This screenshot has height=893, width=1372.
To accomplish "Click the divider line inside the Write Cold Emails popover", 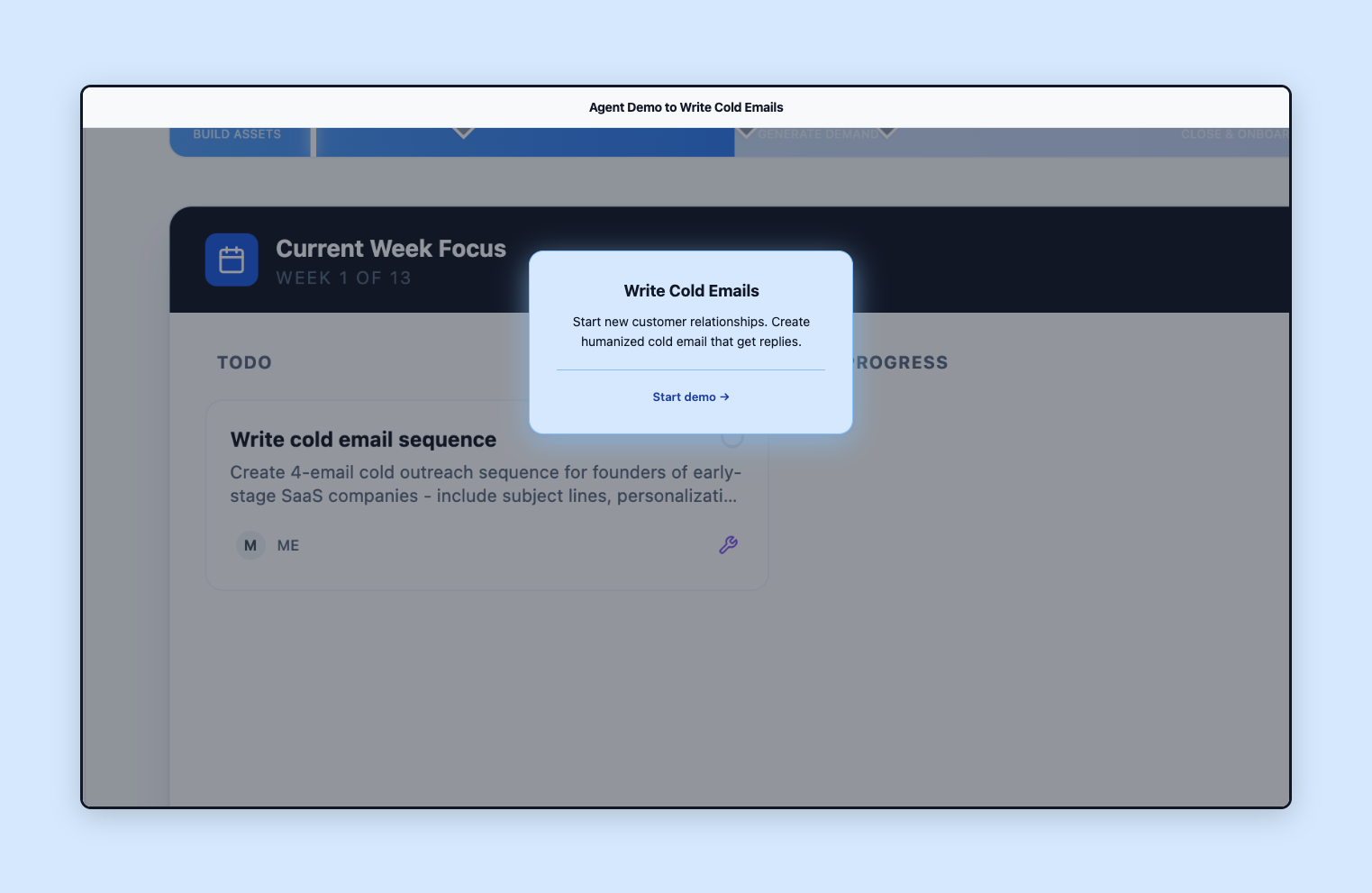I will point(691,369).
